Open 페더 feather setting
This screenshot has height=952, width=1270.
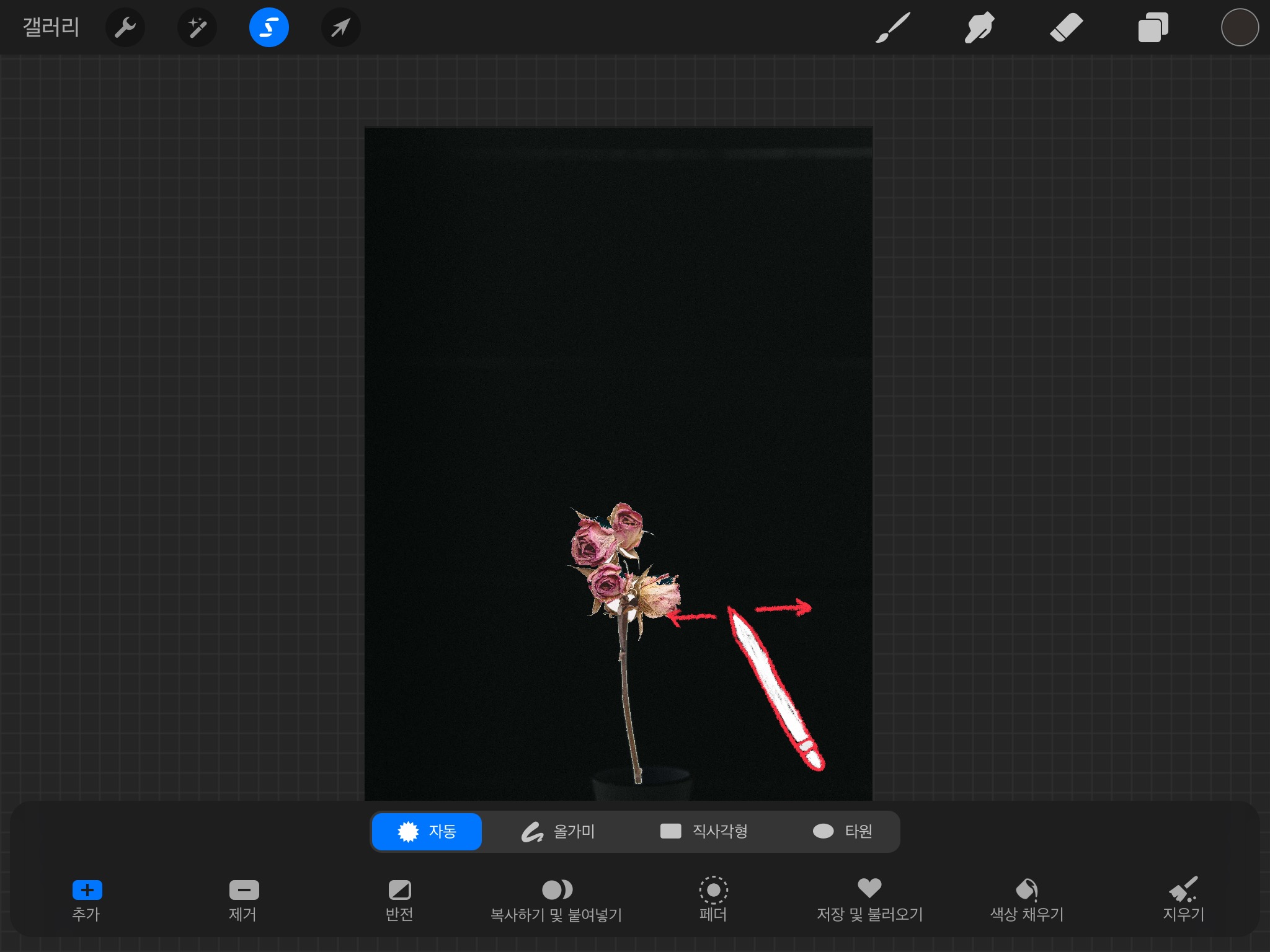[x=713, y=899]
